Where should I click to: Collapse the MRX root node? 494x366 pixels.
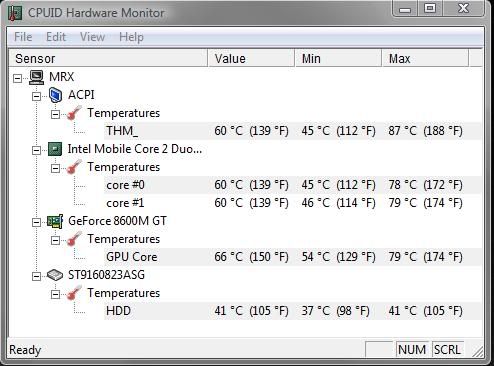click(x=17, y=78)
